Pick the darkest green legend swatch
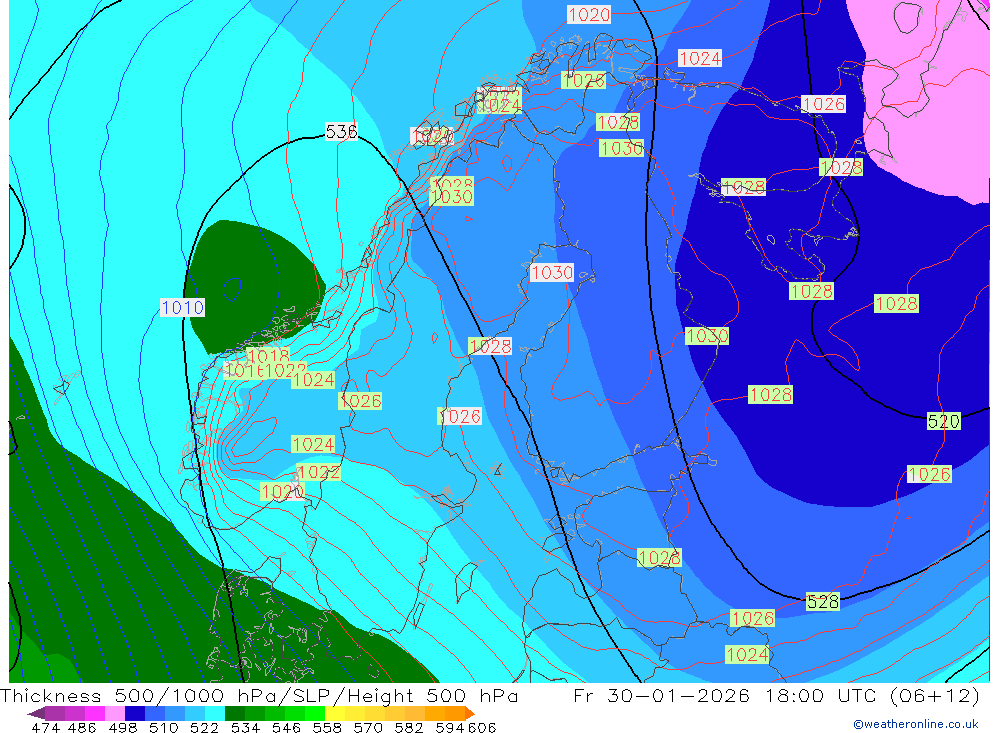The height and width of the screenshot is (733, 1000). click(x=234, y=713)
